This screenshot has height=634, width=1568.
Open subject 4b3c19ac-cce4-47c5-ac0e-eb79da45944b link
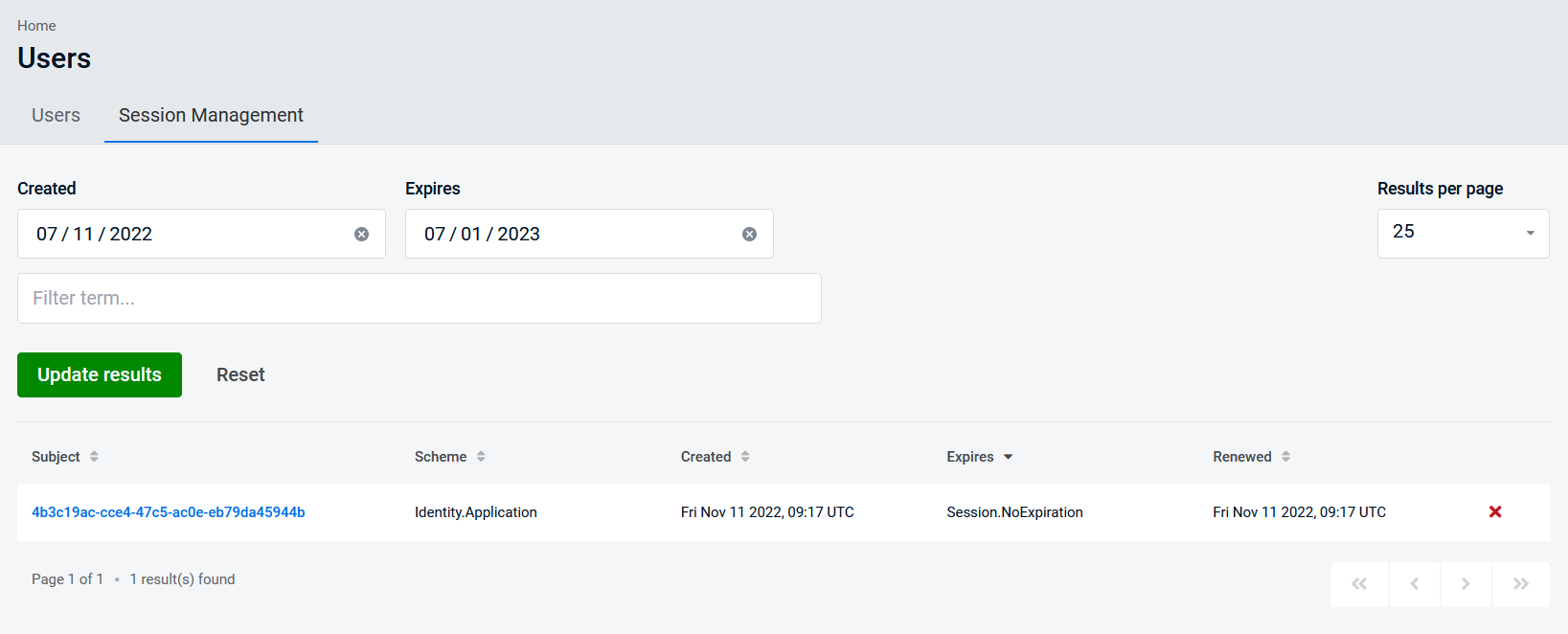pos(169,512)
